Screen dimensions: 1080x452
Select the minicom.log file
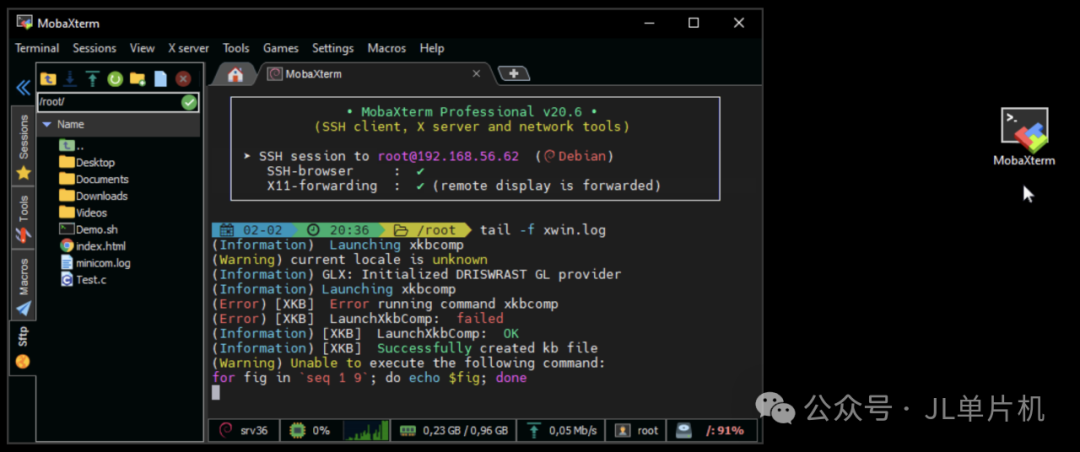(95, 263)
